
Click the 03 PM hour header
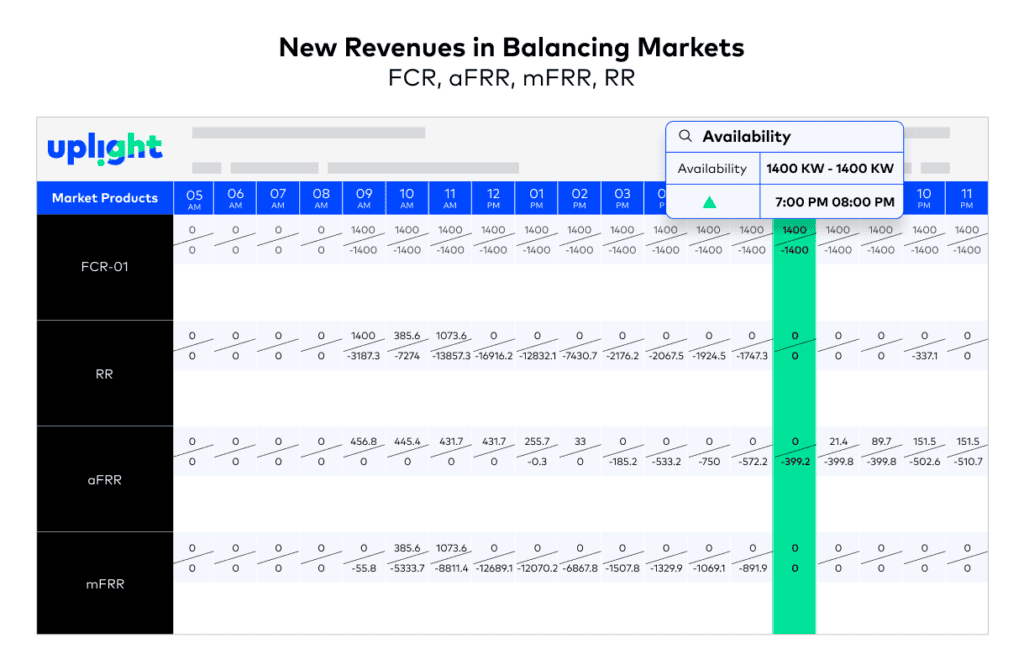click(x=622, y=198)
